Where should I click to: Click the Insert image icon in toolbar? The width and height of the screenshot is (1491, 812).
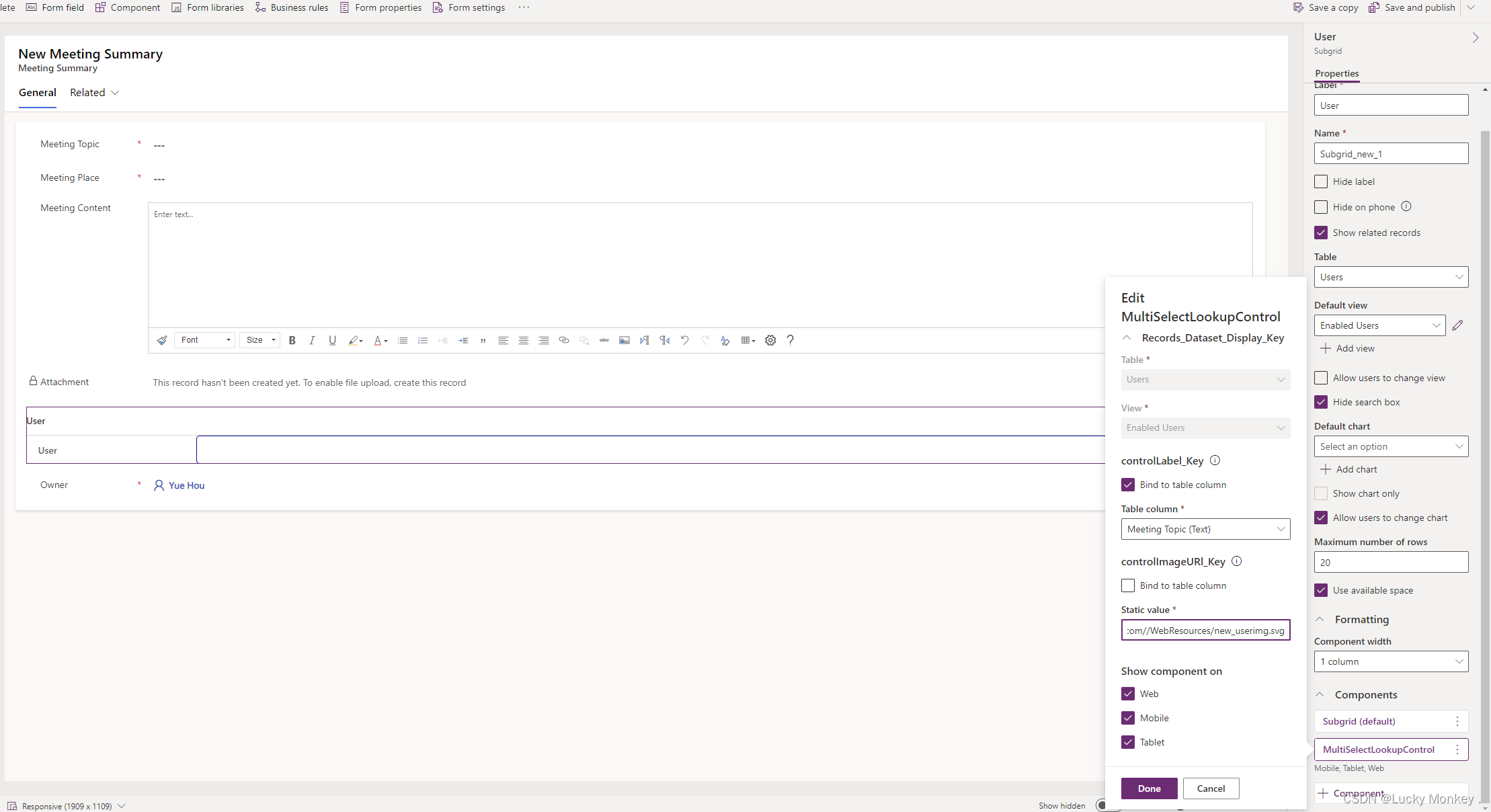click(623, 340)
